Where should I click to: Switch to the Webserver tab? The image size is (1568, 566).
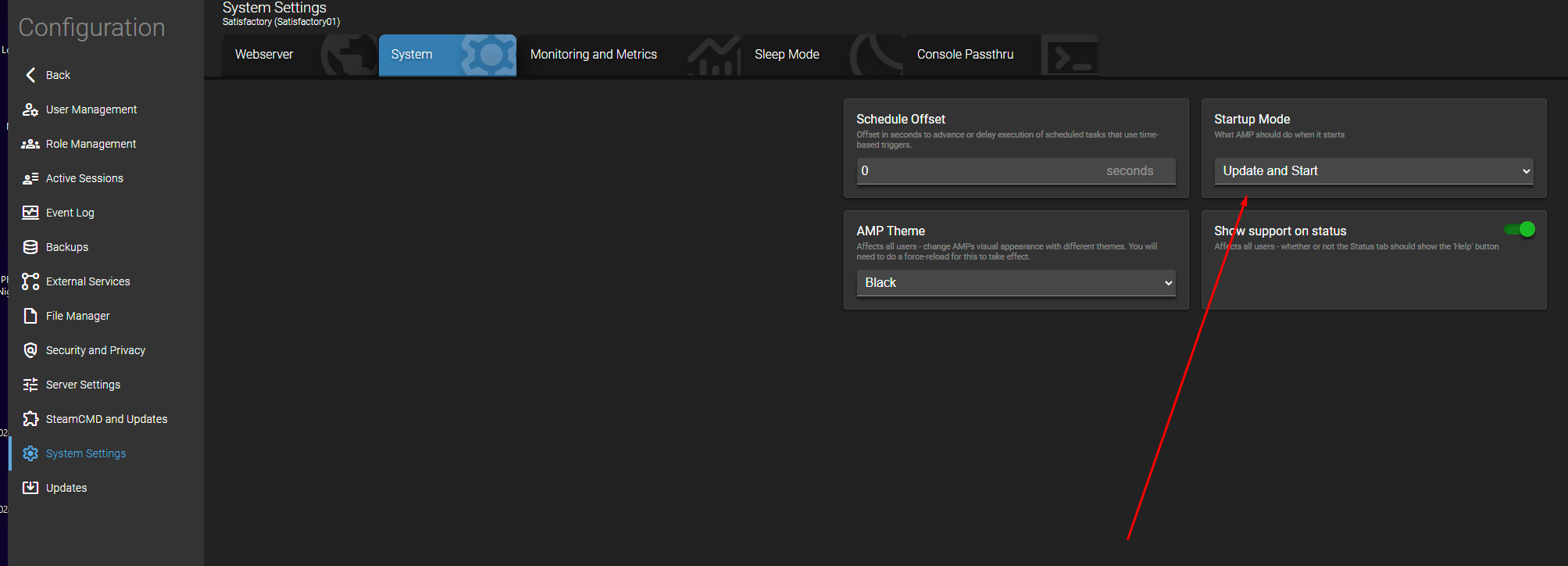pyautogui.click(x=299, y=55)
